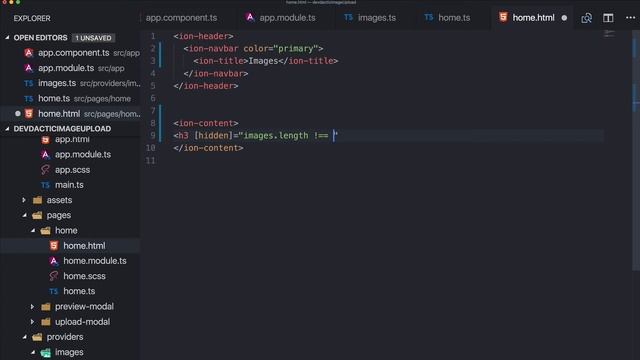The width and height of the screenshot is (640, 360).
Task: Collapse the Open Editors section
Action: [x=7, y=38]
